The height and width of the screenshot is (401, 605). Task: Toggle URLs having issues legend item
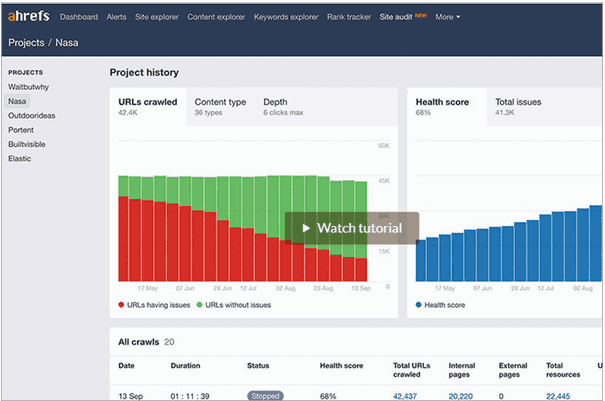154,305
